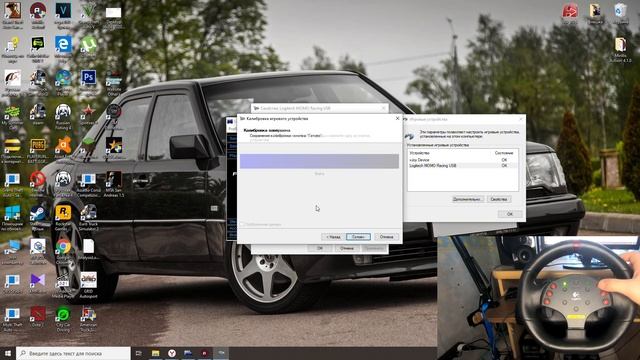This screenshot has height=360, width=640.
Task: Click the Состояние column header
Action: [x=504, y=153]
